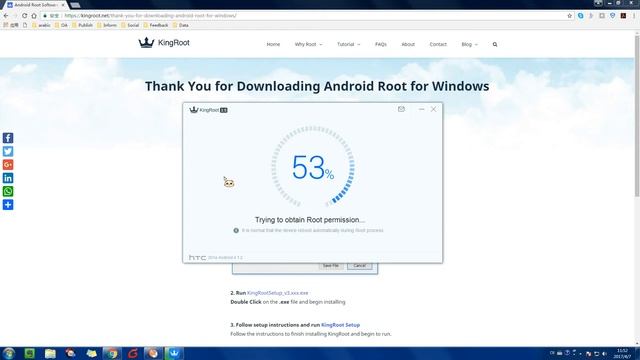Click the dark red extension icon in the browser toolbar
The width and height of the screenshot is (640, 360).
coord(623,16)
